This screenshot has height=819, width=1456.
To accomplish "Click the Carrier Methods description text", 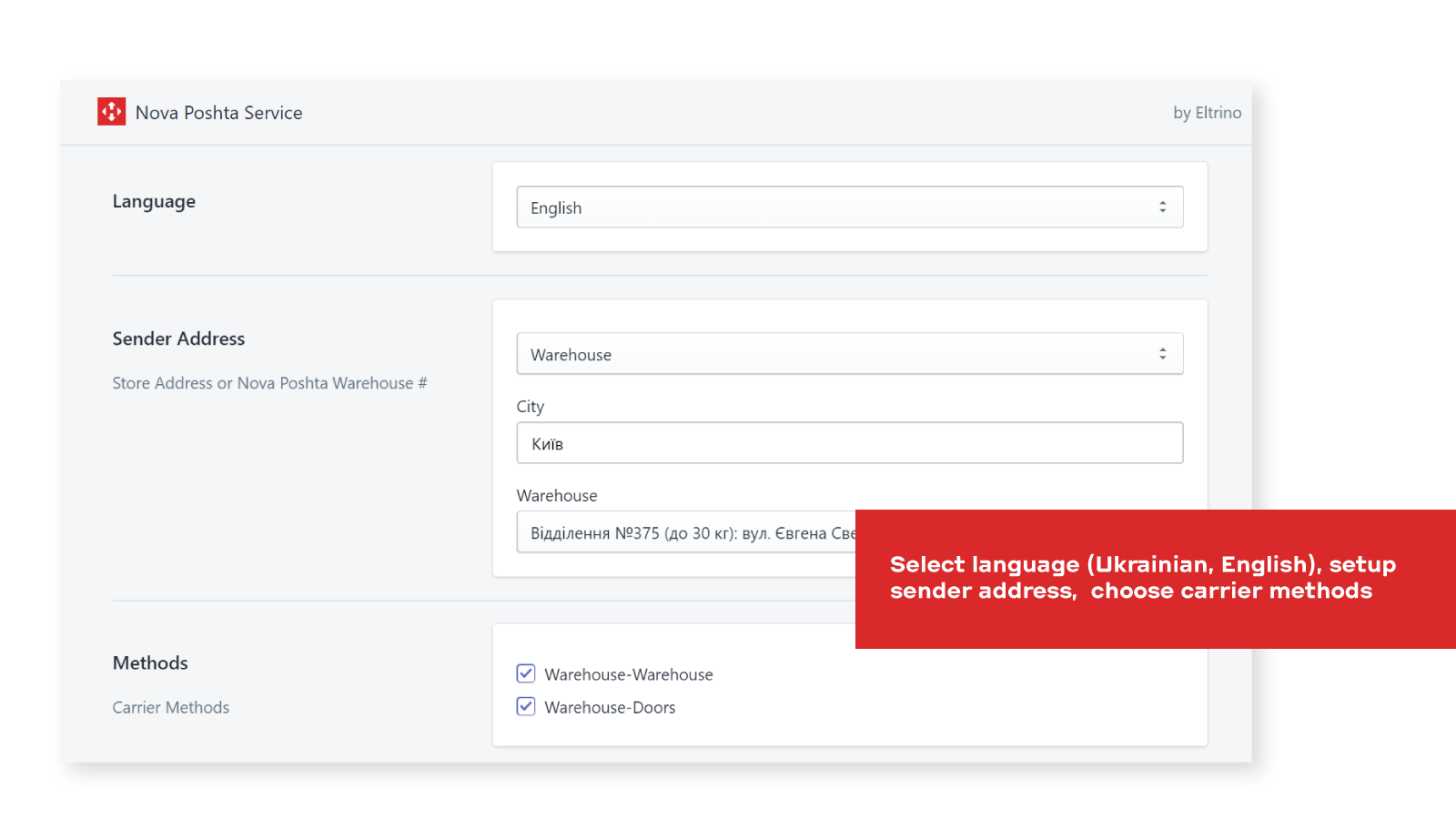I will (171, 707).
